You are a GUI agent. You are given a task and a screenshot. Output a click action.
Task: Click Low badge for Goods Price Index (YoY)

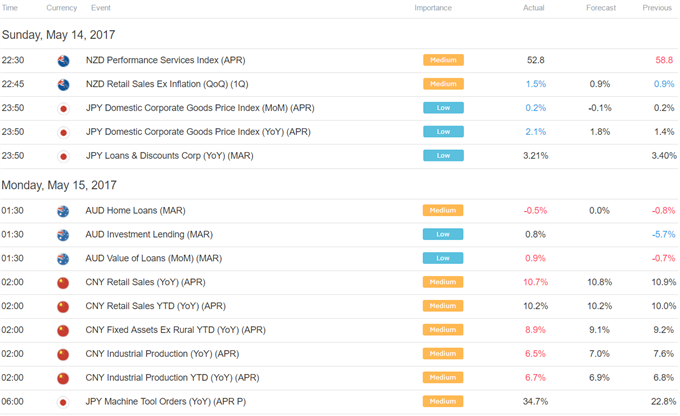(443, 131)
